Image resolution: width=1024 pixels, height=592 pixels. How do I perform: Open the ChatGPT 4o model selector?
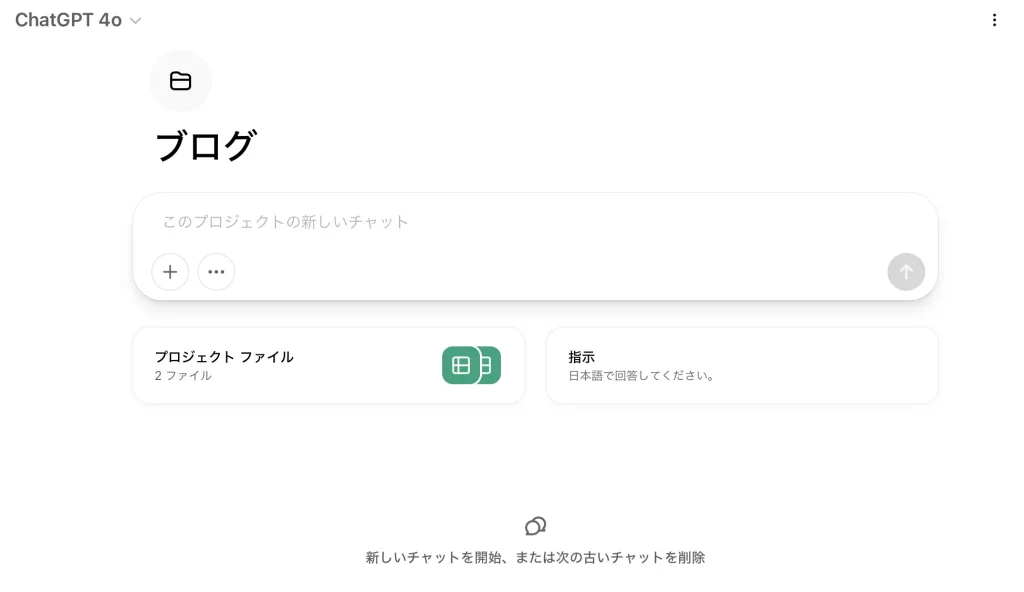(78, 20)
